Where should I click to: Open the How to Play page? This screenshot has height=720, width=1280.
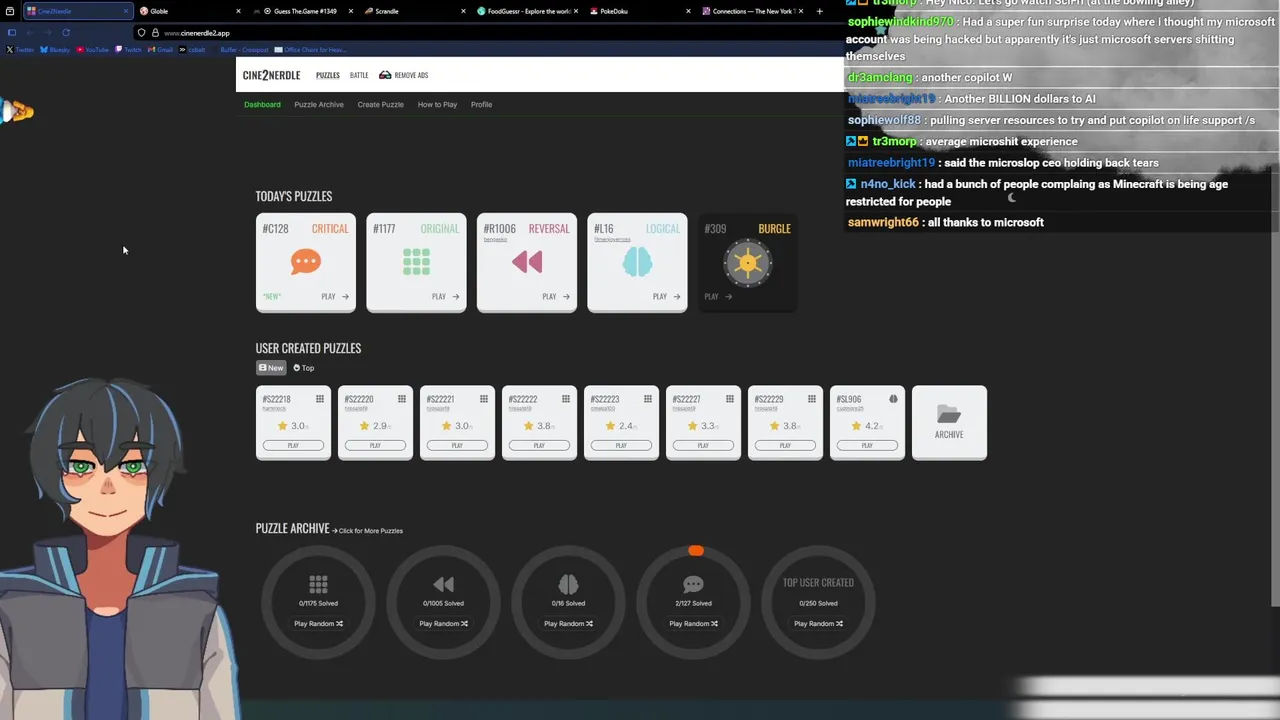click(437, 104)
